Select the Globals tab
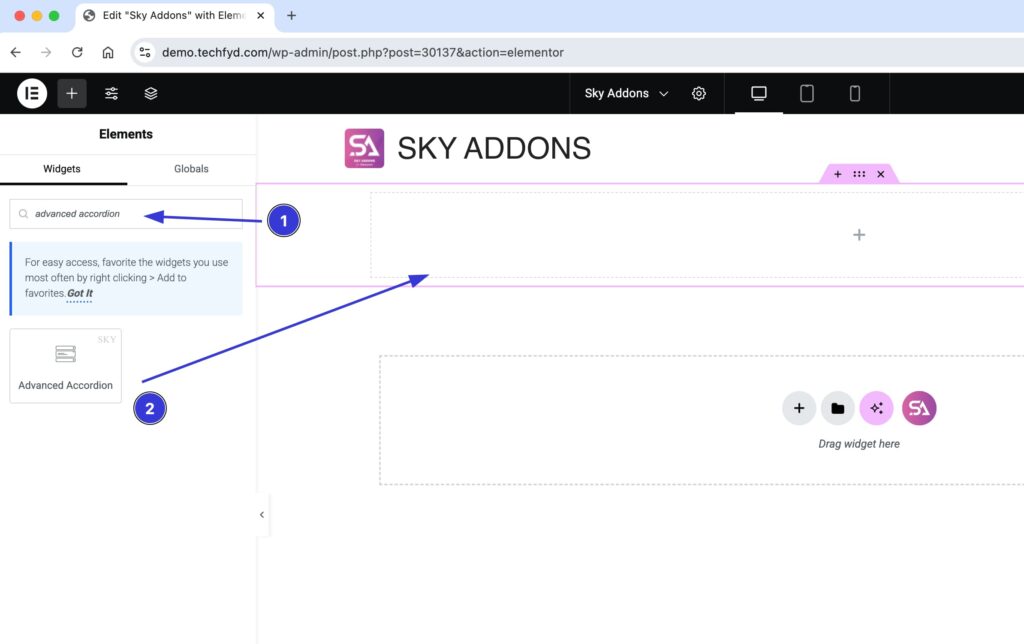The image size is (1024, 644). point(191,169)
